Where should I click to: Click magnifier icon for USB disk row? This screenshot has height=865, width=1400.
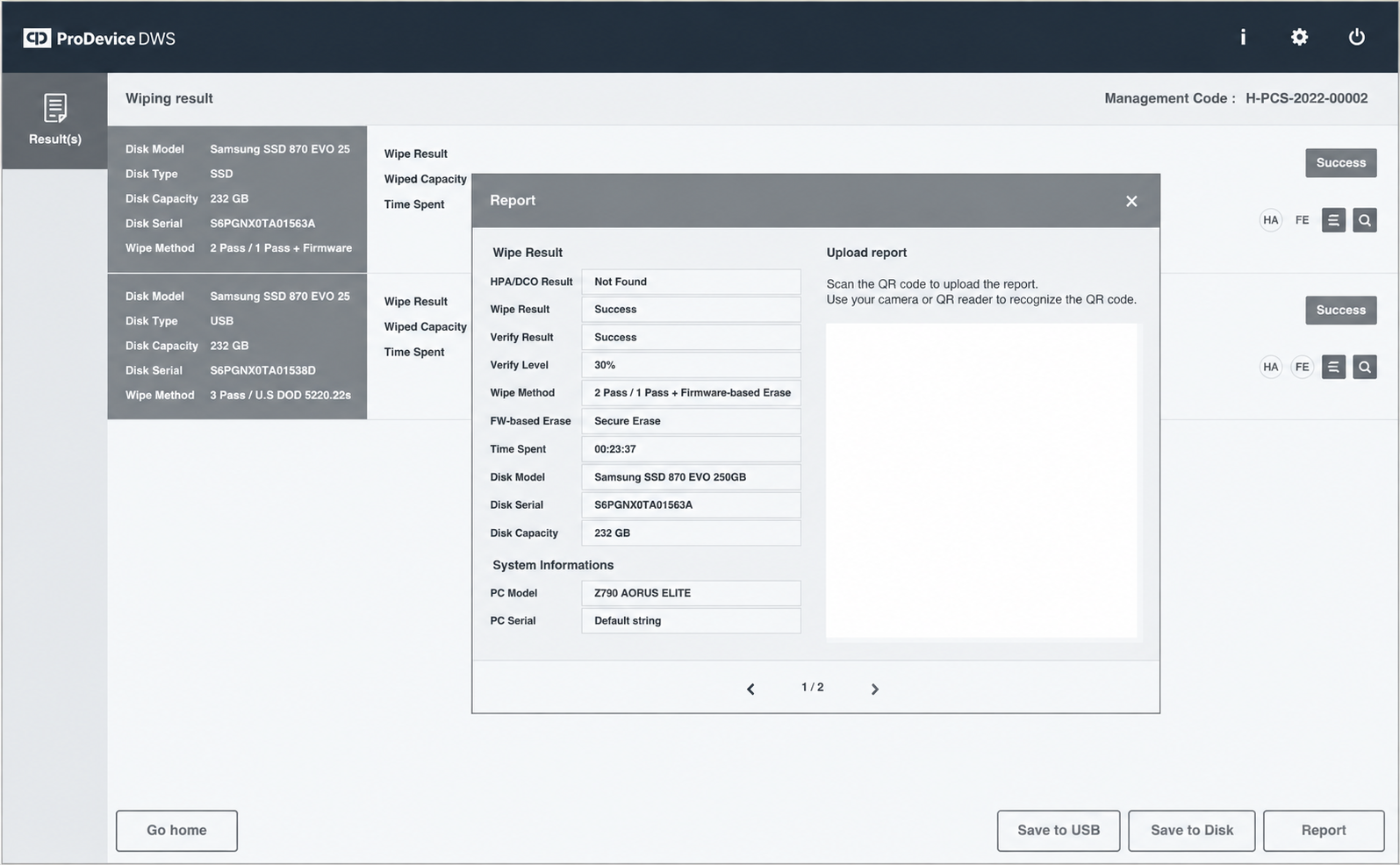click(x=1364, y=367)
